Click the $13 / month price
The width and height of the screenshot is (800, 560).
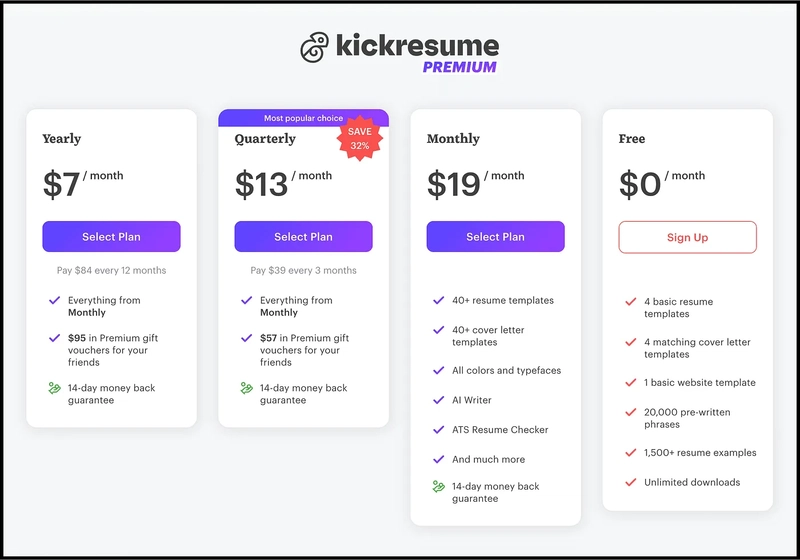pos(283,184)
